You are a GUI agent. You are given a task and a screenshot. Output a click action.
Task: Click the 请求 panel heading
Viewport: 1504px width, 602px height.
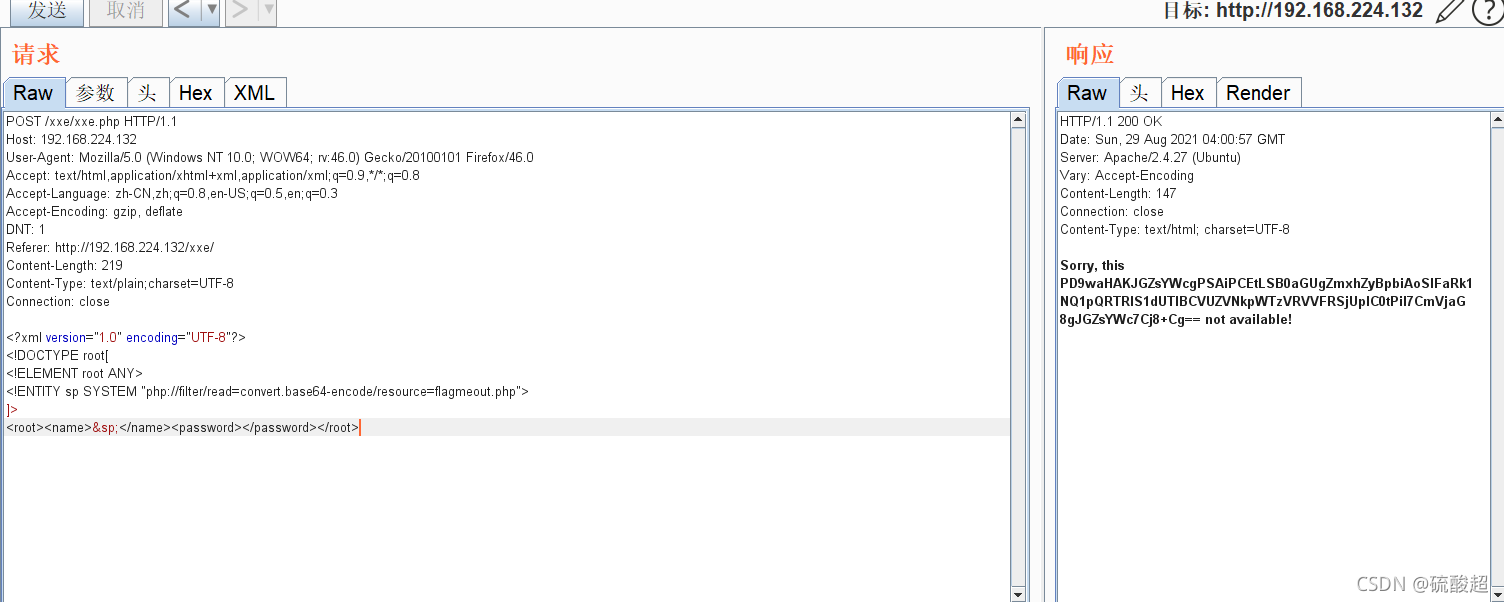click(36, 54)
